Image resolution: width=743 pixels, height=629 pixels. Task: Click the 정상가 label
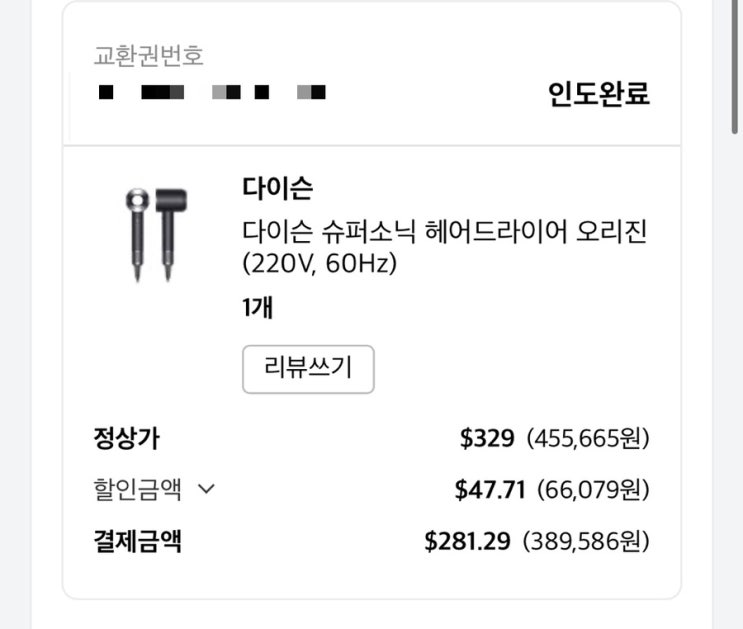[126, 438]
